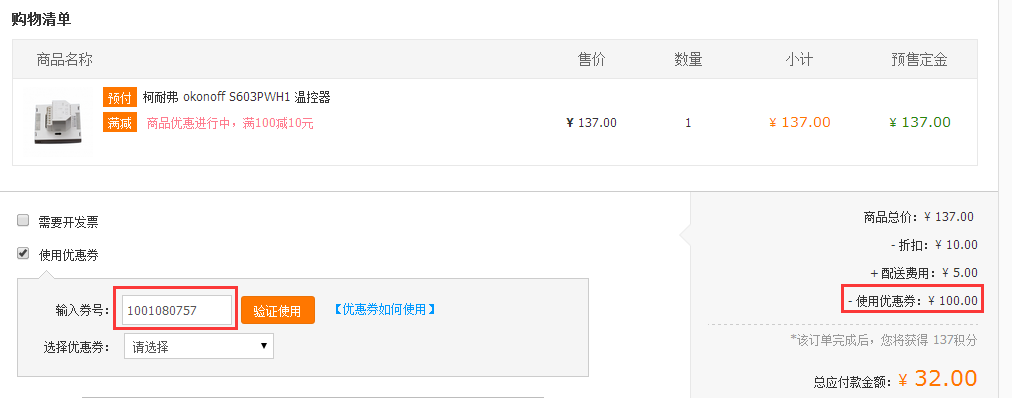The image size is (1012, 398).
Task: Uncheck the 使用优惠券 coupon checkbox
Action: coord(23,254)
